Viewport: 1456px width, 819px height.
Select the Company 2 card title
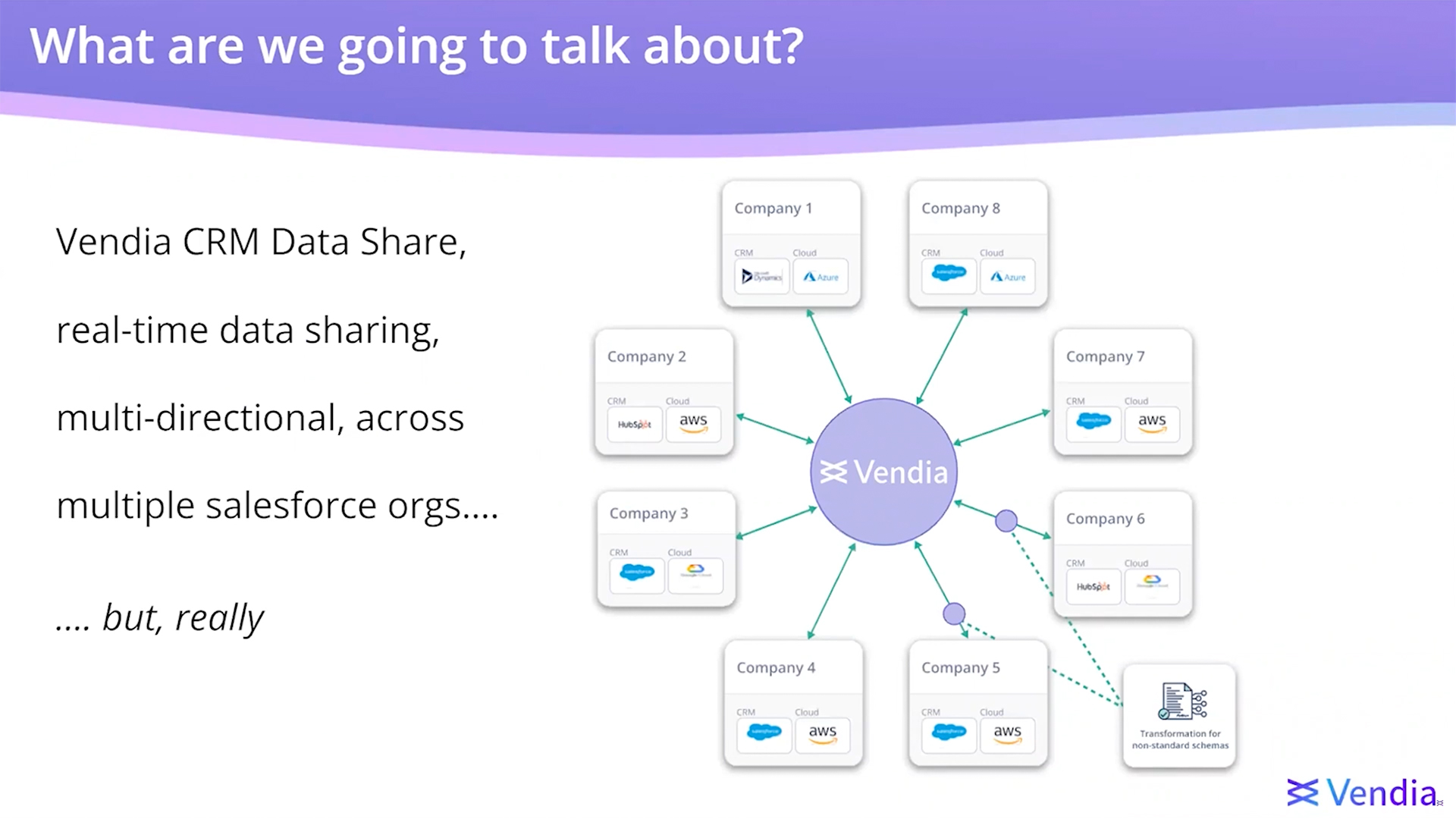(646, 356)
